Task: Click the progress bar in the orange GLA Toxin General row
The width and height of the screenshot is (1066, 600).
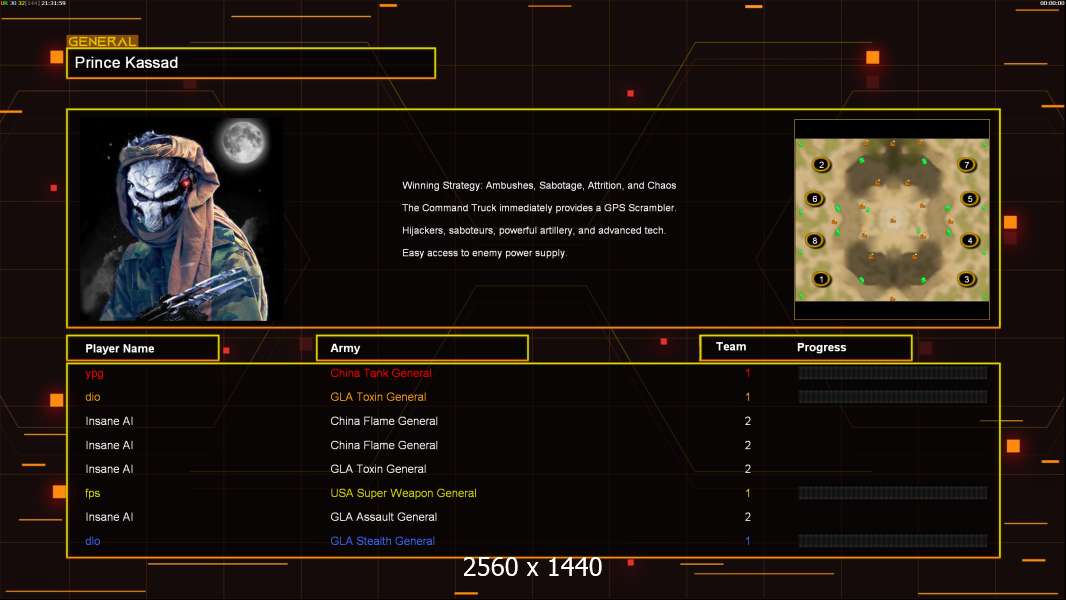Action: click(x=893, y=397)
